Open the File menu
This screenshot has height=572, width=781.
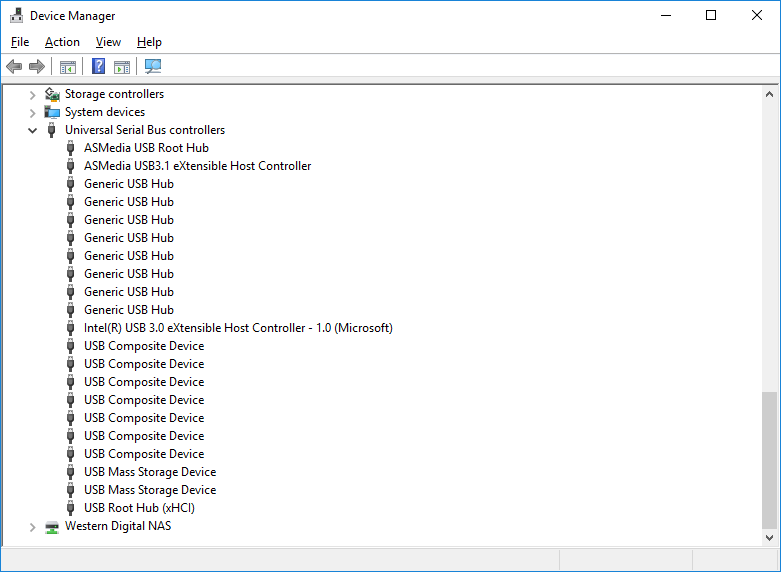pyautogui.click(x=20, y=42)
